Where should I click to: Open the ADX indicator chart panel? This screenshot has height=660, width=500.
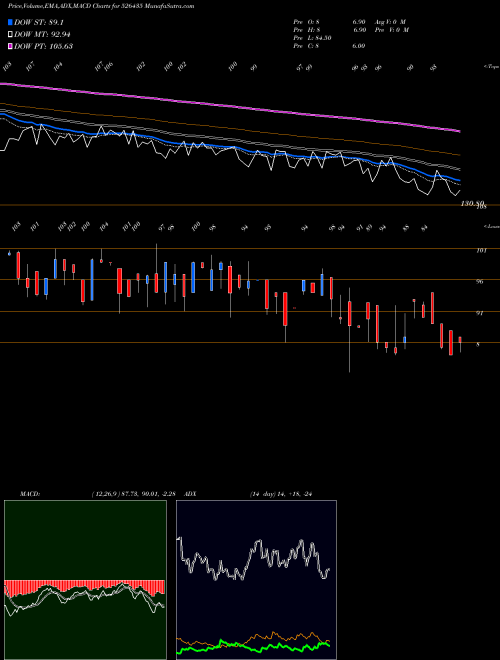tap(256, 580)
